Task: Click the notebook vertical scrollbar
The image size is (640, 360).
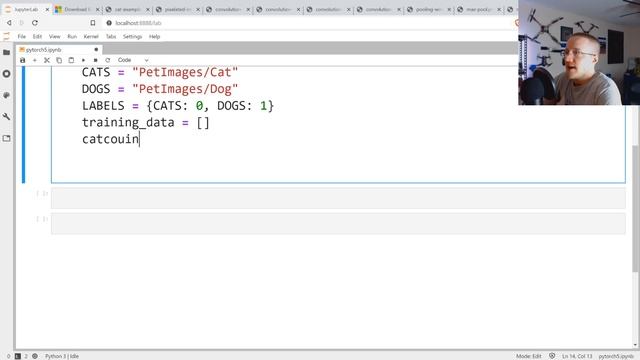Action: [635, 208]
